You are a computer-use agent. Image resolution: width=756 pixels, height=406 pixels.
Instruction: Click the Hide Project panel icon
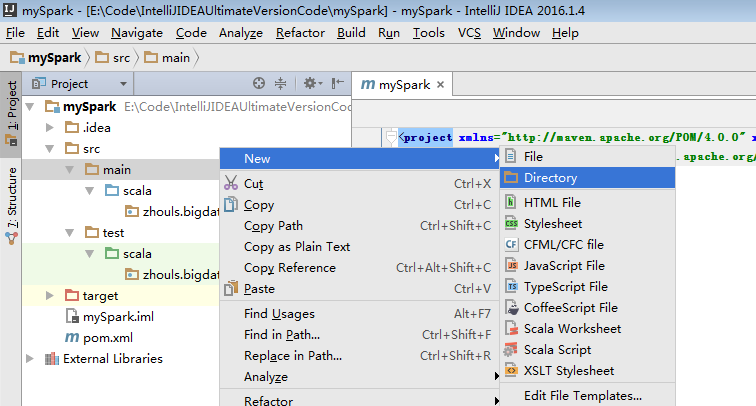click(x=338, y=83)
